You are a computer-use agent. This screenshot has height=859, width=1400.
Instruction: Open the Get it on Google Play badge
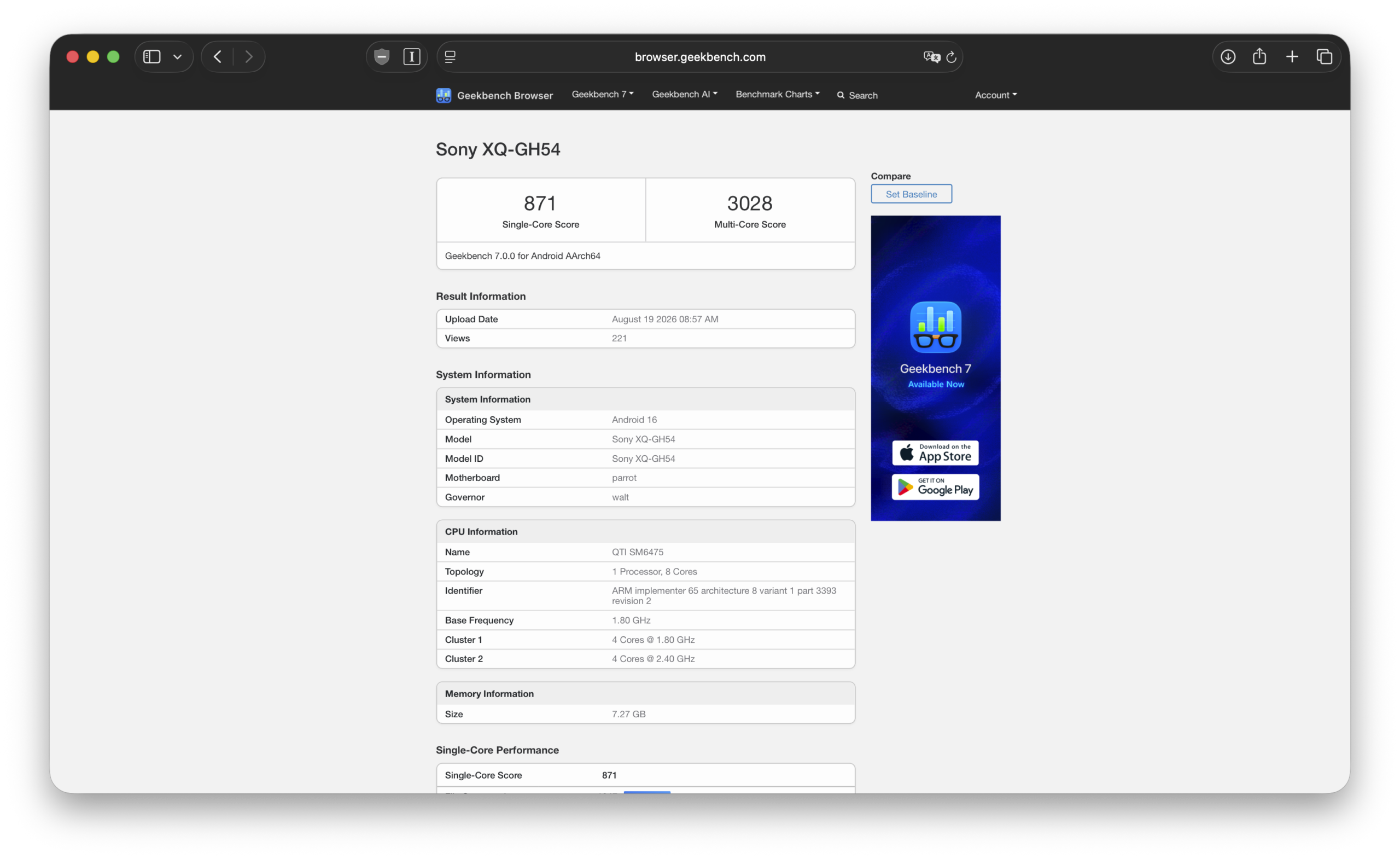[935, 487]
